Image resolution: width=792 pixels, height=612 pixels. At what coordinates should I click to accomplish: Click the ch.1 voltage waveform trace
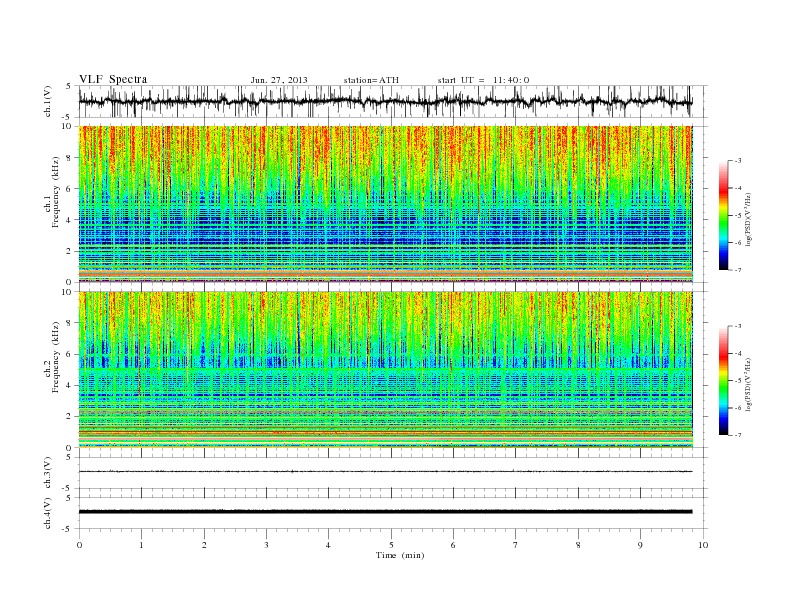click(385, 101)
